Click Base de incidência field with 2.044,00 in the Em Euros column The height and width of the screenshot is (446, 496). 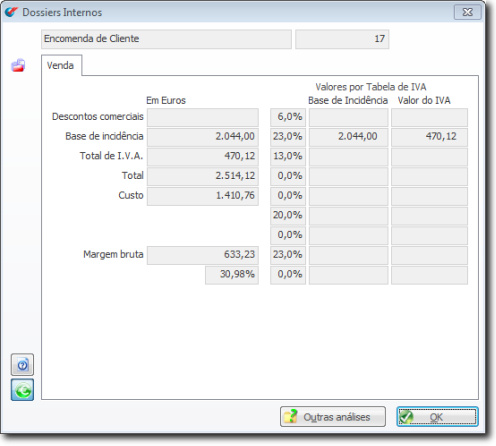pyautogui.click(x=203, y=137)
